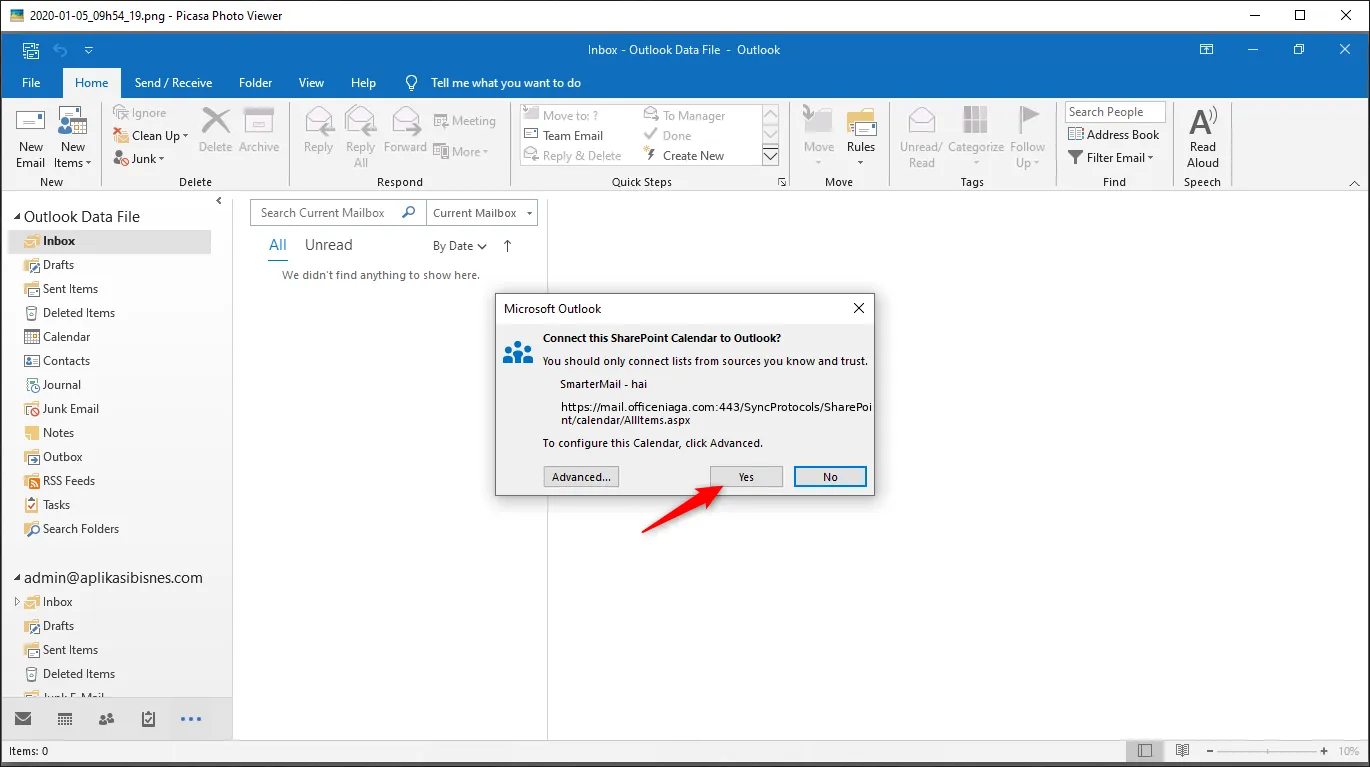Click the Search People field
The image size is (1370, 767).
[x=1115, y=112]
